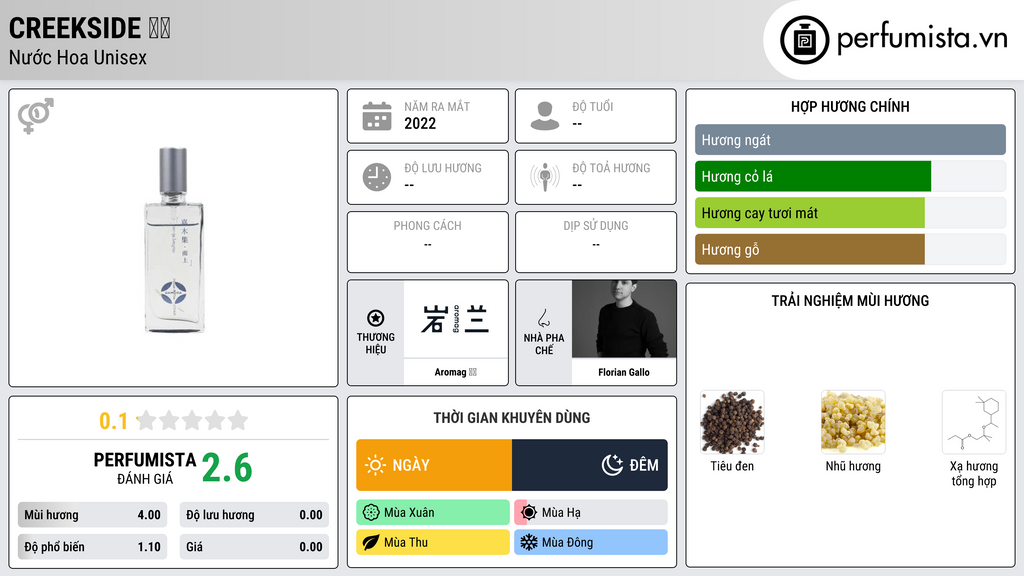Viewport: 1024px width, 576px height.
Task: Open the Florian Gallo perfumer name link
Action: click(x=624, y=372)
